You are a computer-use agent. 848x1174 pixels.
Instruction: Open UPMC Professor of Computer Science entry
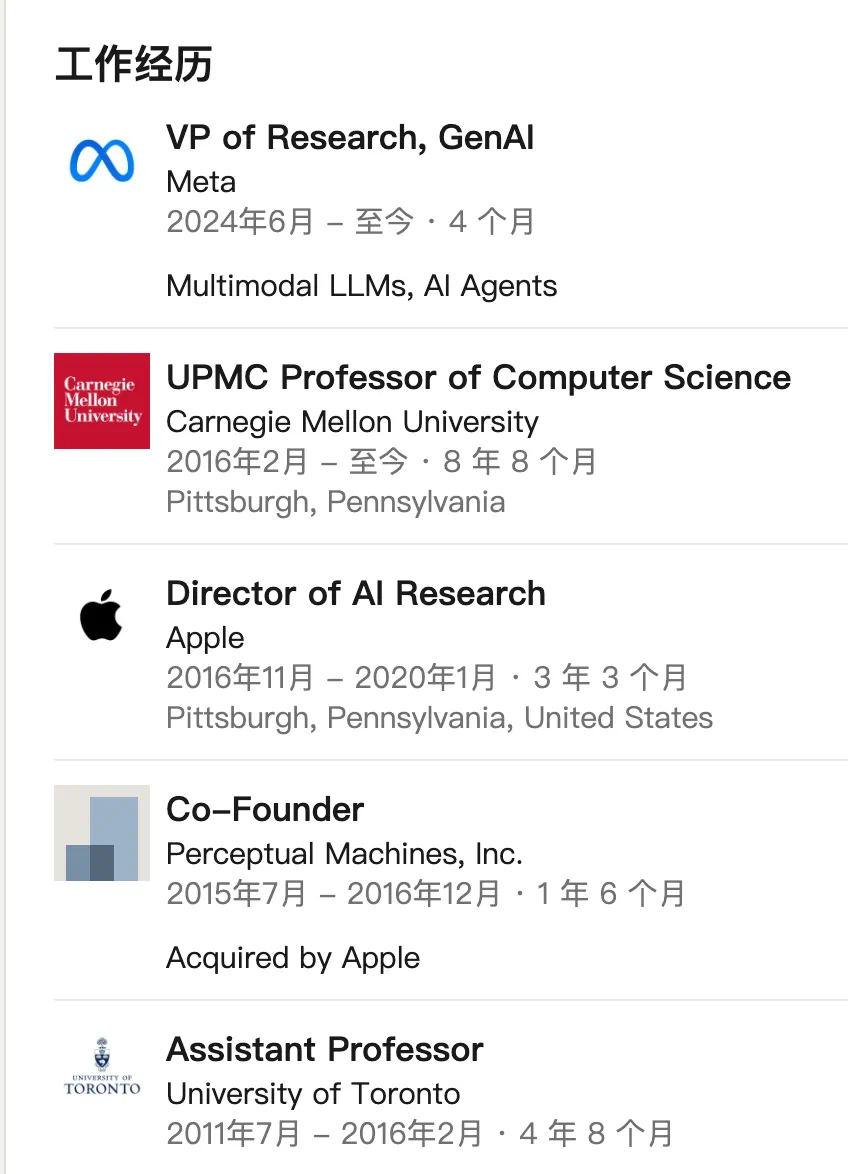pos(478,378)
